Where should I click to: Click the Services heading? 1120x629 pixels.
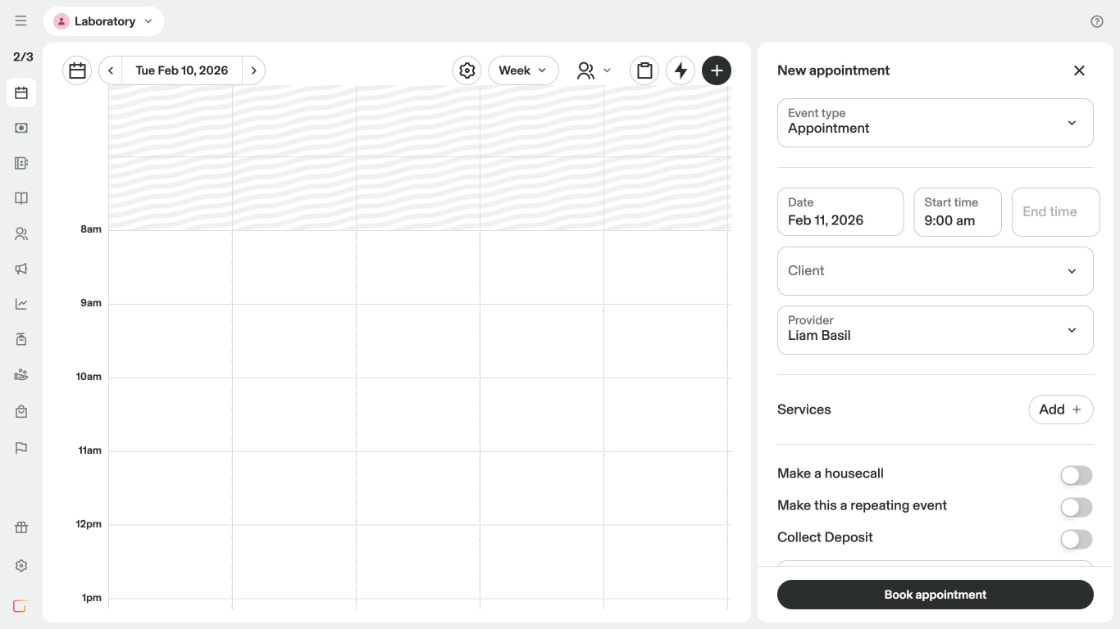point(804,410)
